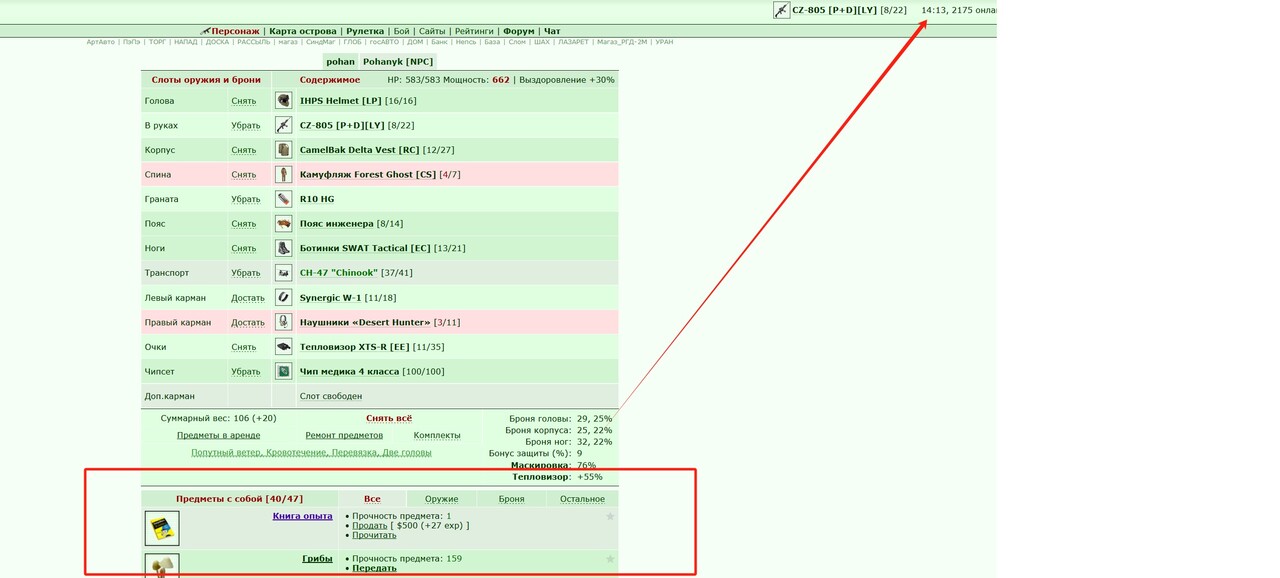Viewport: 1280px width, 578px height.
Task: Open the ДОСКА quick link
Action: click(218, 42)
